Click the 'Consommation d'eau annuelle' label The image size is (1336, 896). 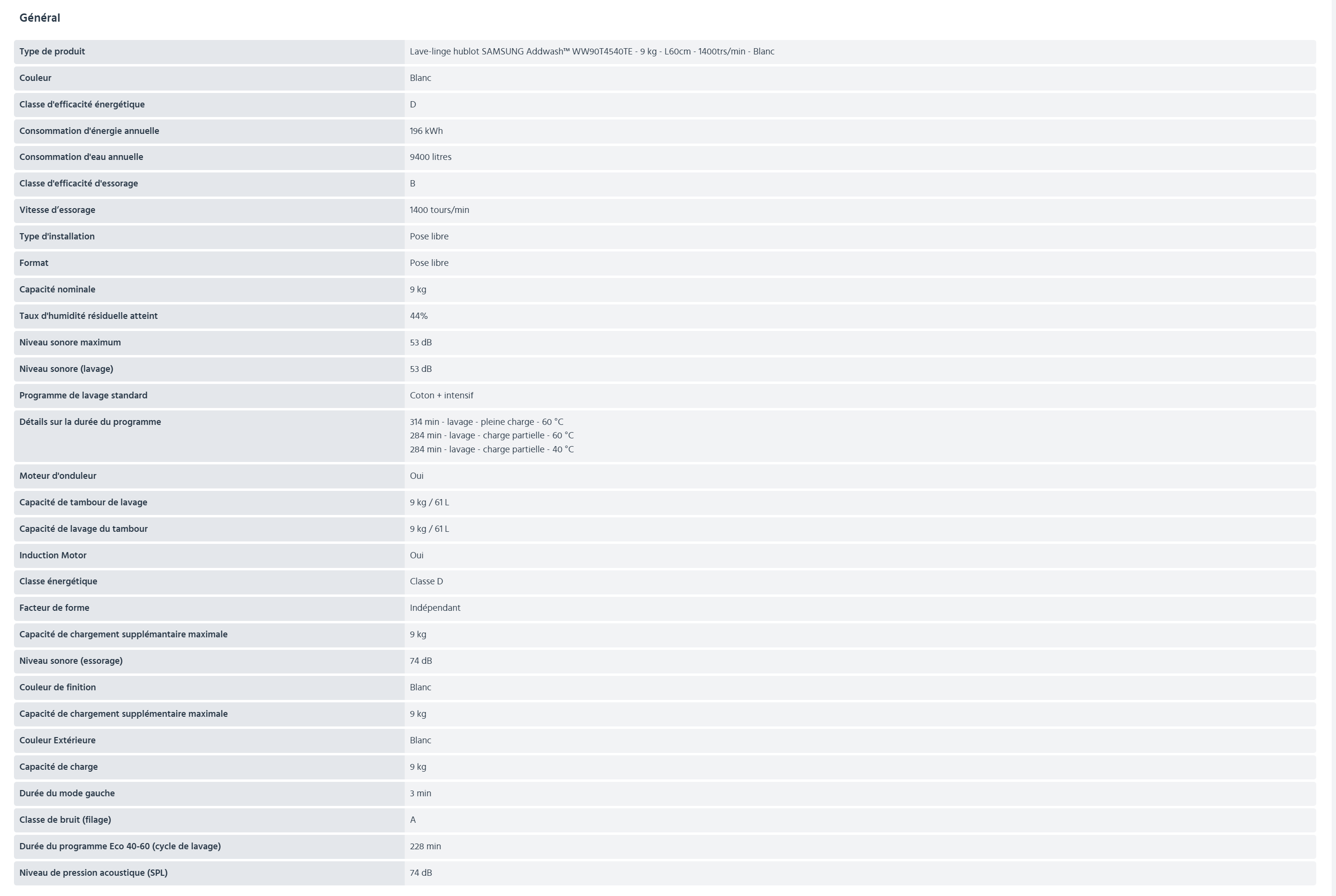(81, 157)
